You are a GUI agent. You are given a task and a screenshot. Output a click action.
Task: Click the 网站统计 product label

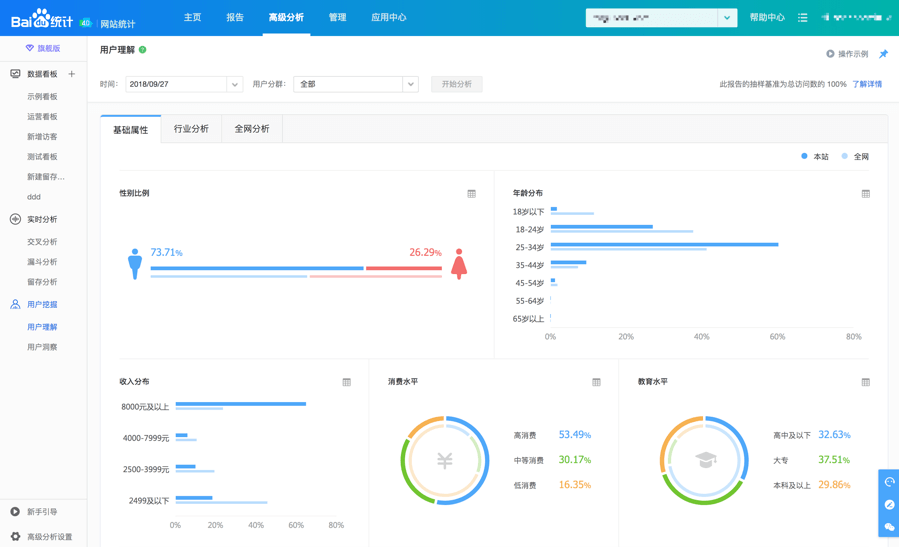point(118,24)
